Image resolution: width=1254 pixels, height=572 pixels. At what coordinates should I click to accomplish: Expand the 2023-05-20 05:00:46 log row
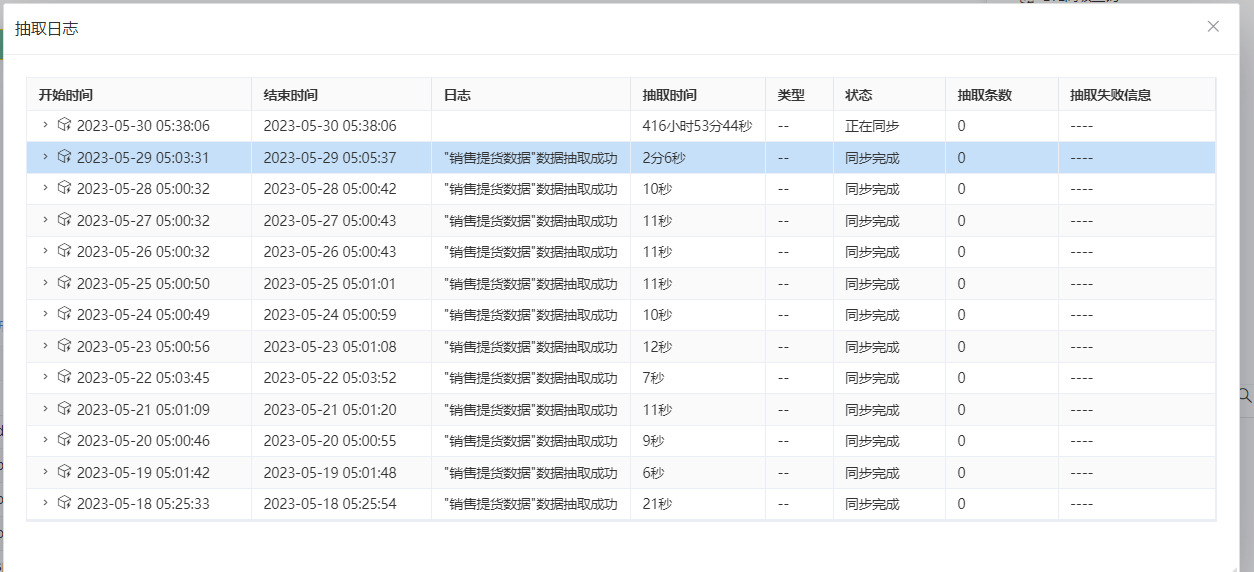[x=45, y=440]
